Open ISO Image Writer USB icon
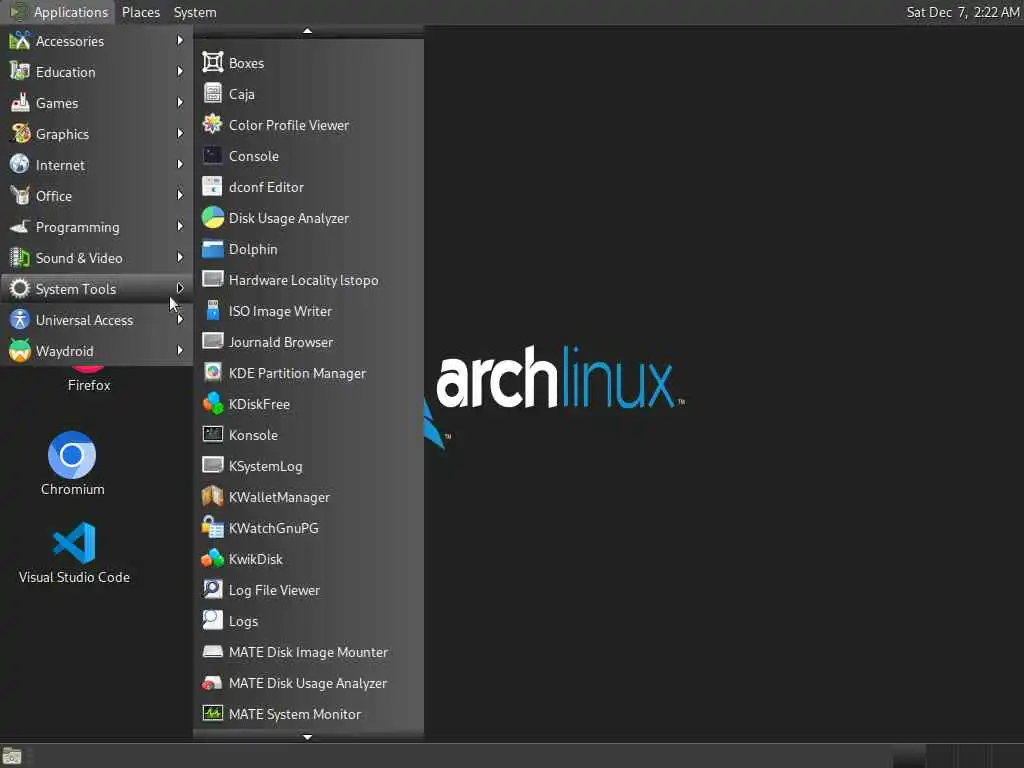Image resolution: width=1024 pixels, height=768 pixels. 213,310
